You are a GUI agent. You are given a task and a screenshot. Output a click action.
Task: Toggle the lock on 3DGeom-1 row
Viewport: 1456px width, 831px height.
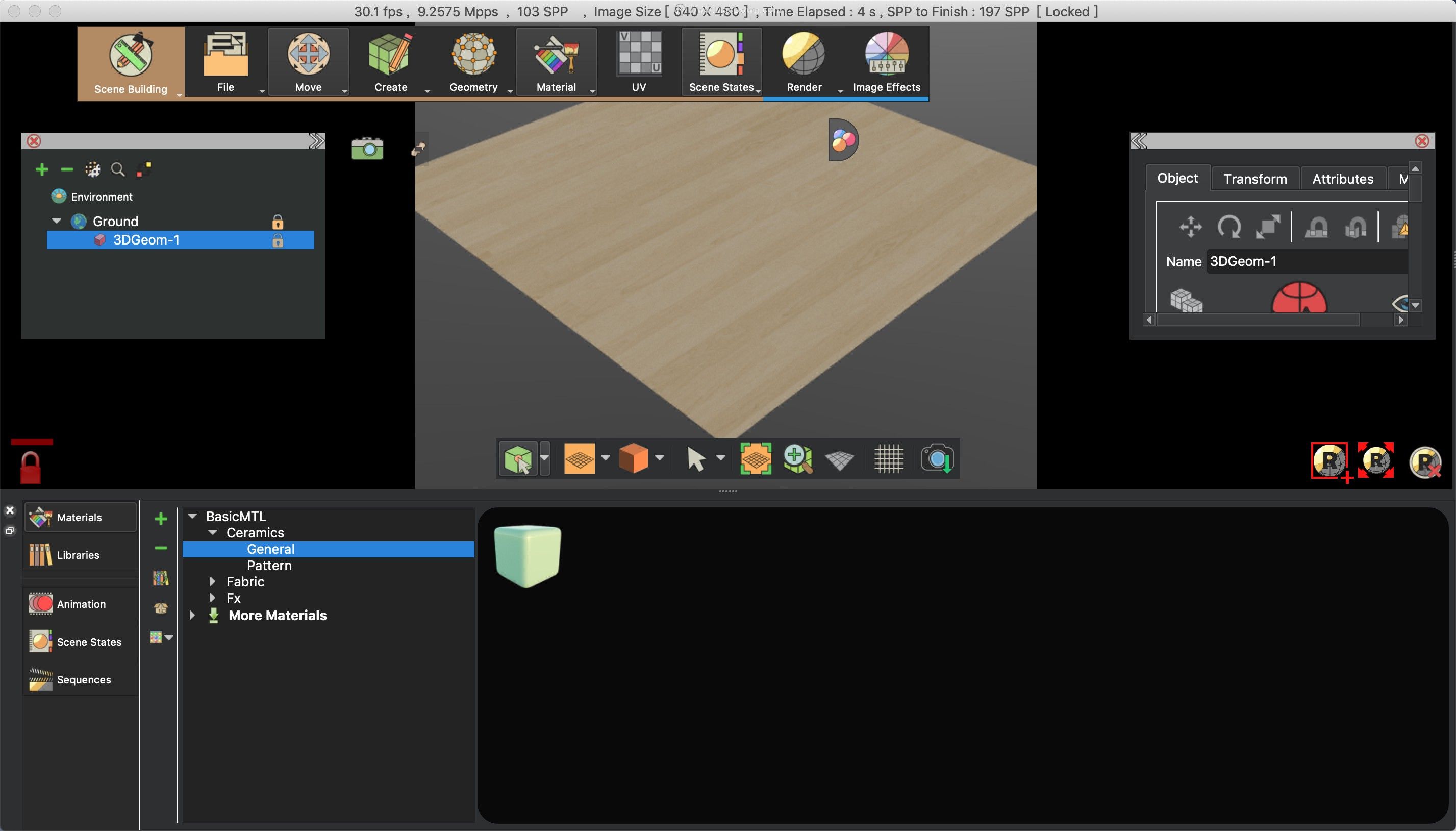(x=277, y=240)
